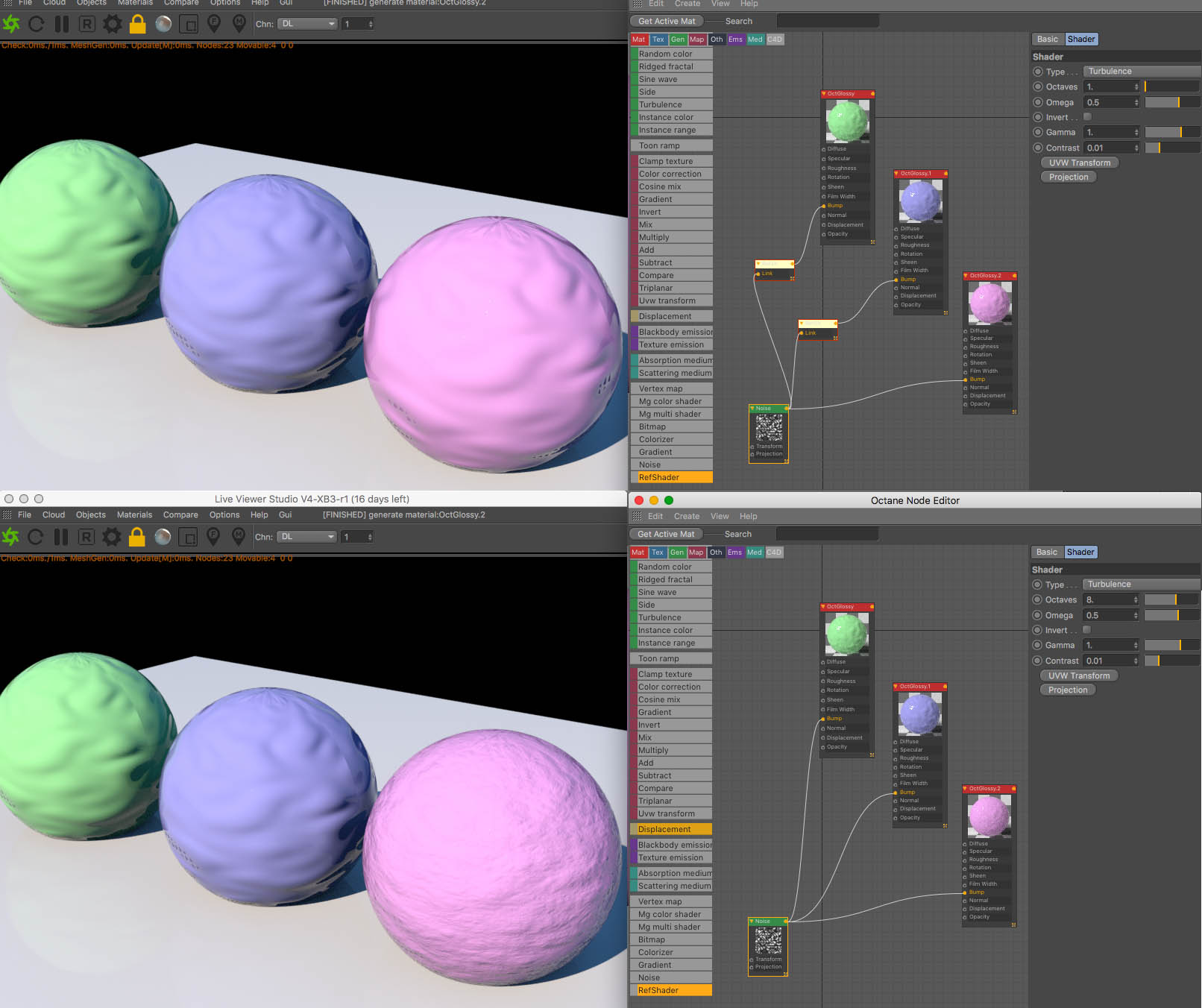Open the View menu in Octane Node Editor

720,517
